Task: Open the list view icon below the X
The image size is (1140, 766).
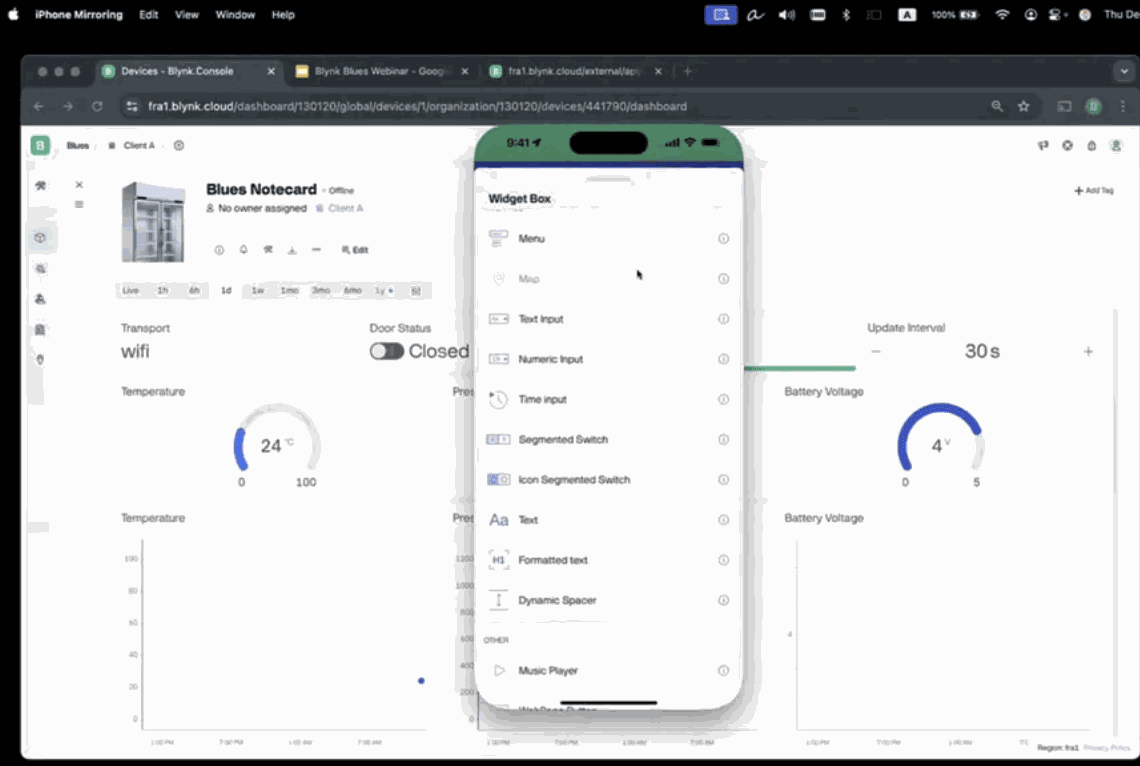Action: [x=79, y=204]
